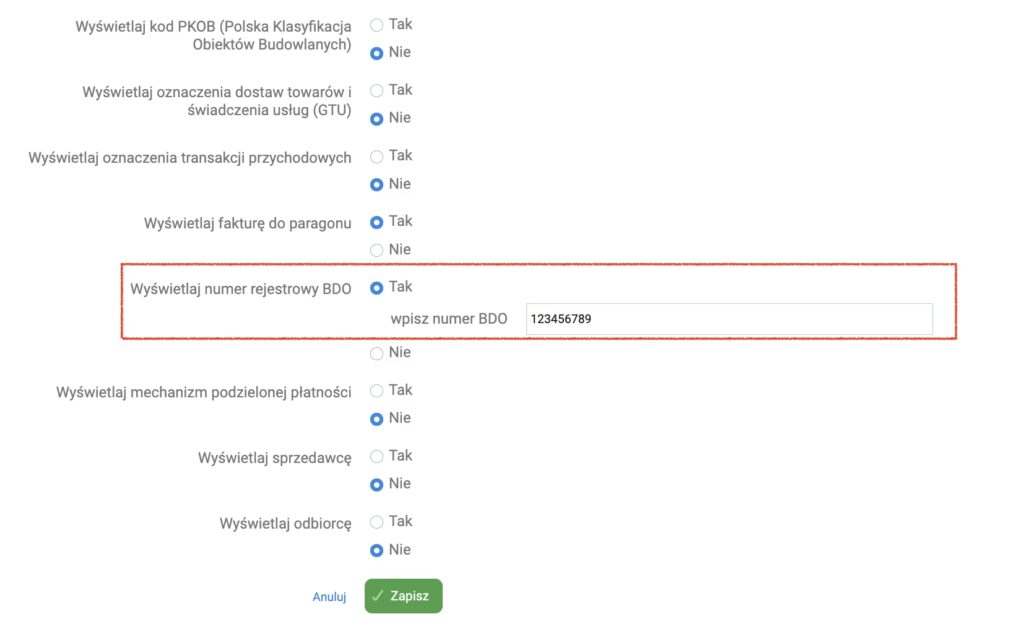Click the Anuluj link
The width and height of the screenshot is (1024, 640).
pyautogui.click(x=329, y=597)
